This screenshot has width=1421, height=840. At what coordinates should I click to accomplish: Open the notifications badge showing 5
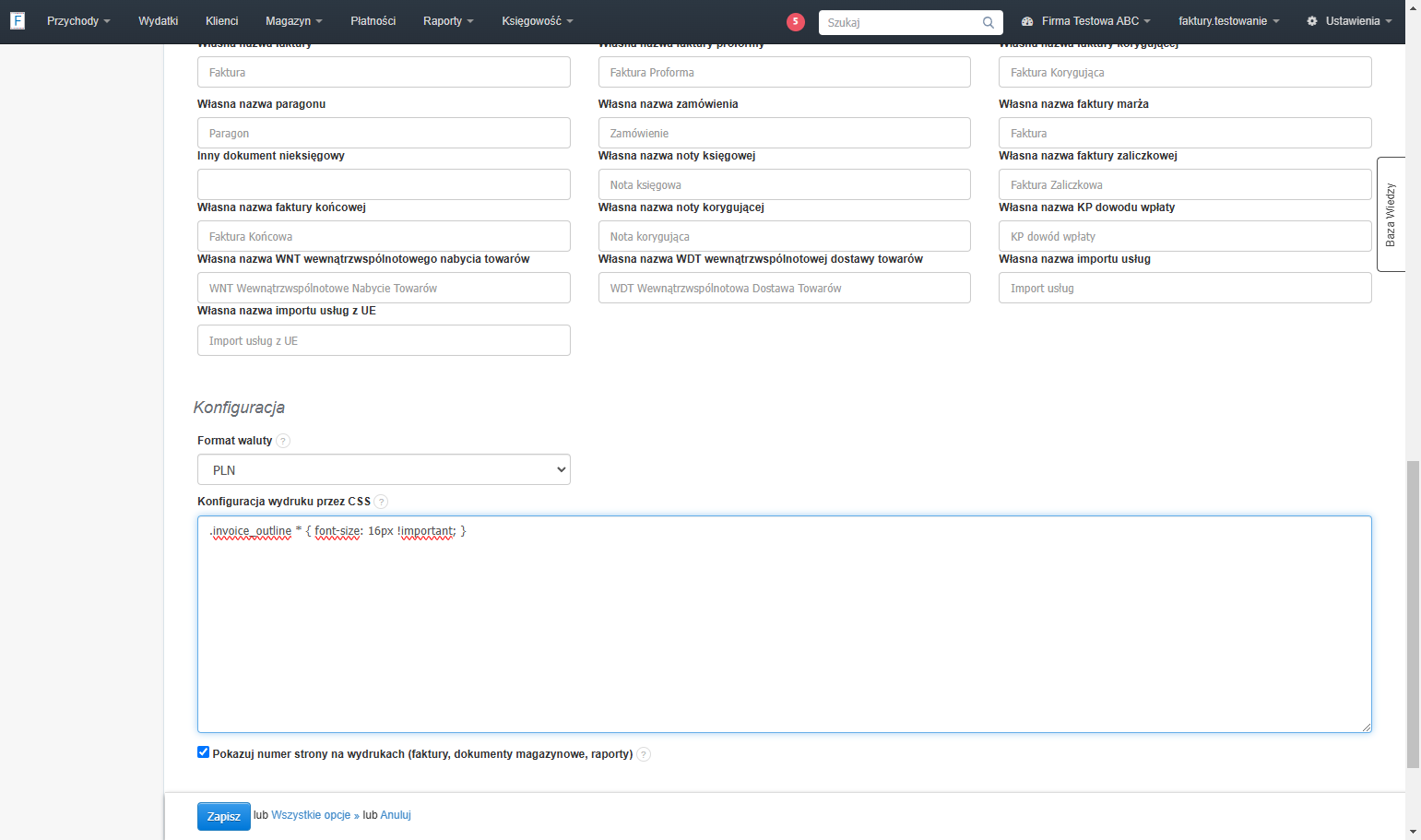coord(796,22)
